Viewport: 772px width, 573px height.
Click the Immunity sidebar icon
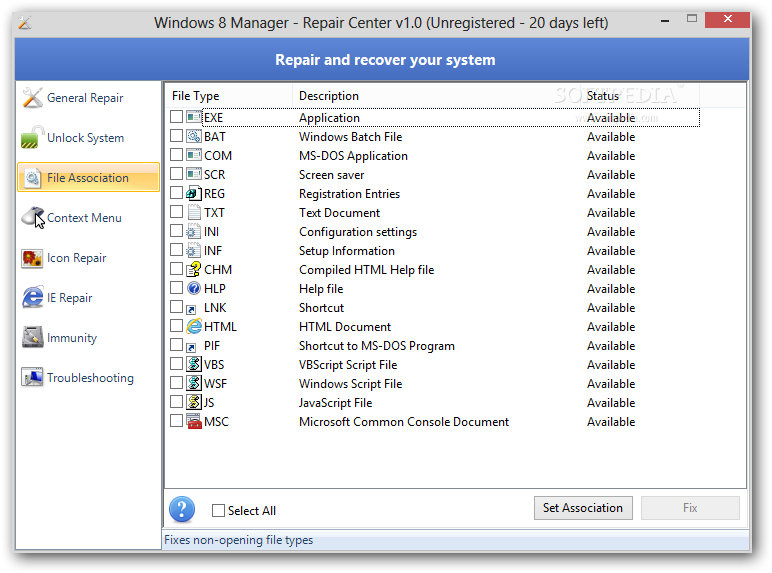[x=32, y=337]
